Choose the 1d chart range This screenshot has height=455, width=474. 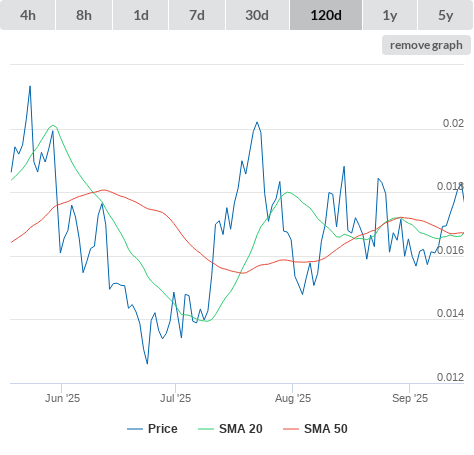[x=141, y=15]
